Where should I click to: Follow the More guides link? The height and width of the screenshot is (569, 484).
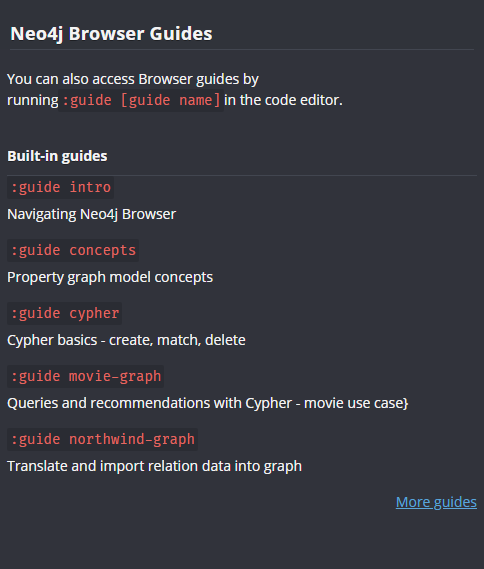click(x=436, y=502)
